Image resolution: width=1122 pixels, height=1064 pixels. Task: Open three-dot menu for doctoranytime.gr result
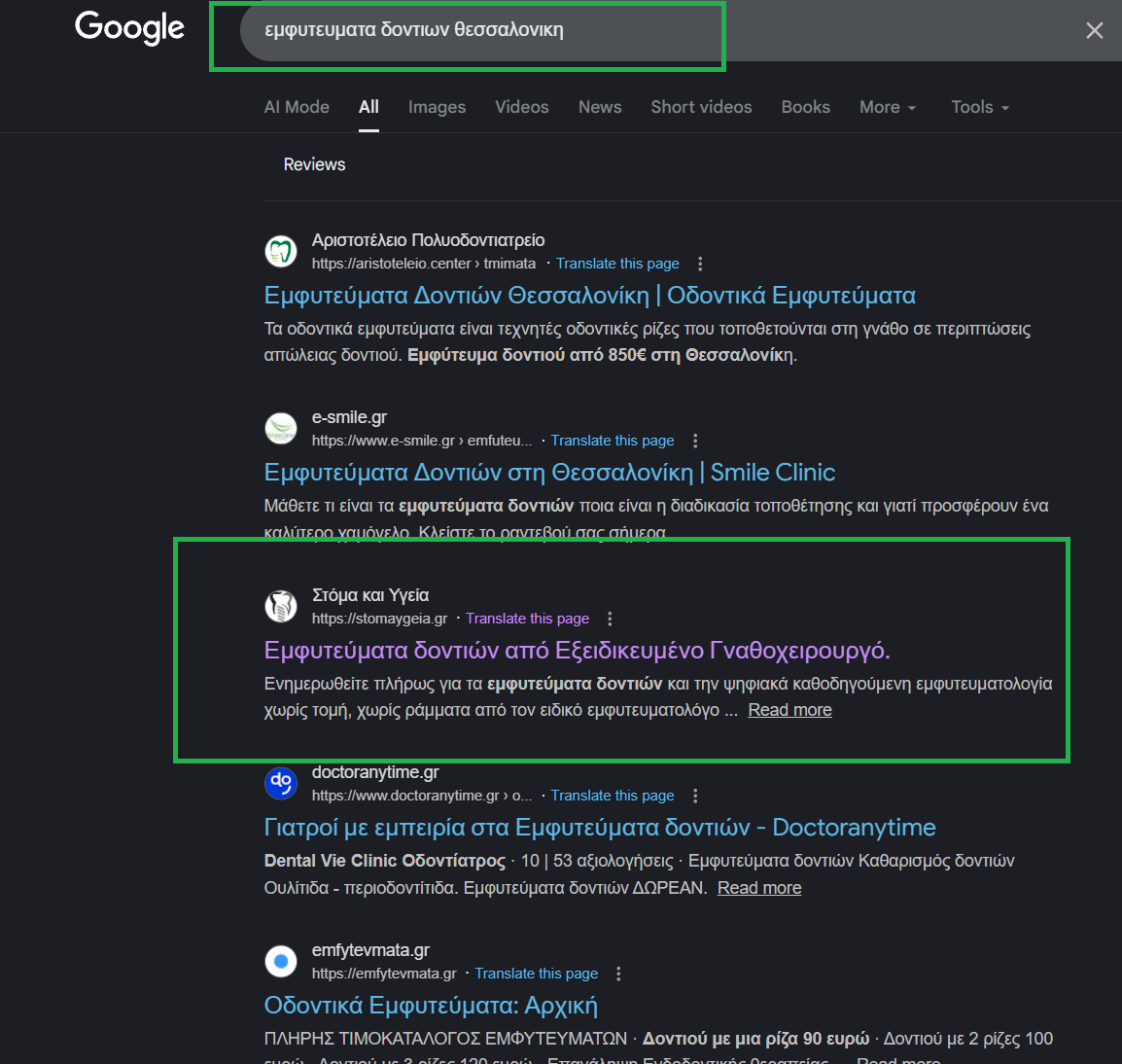point(695,796)
